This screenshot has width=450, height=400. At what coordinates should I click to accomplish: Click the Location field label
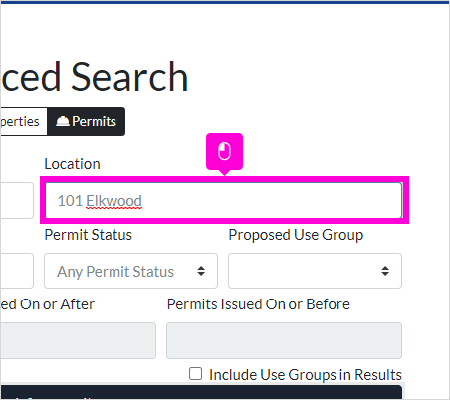pos(73,164)
